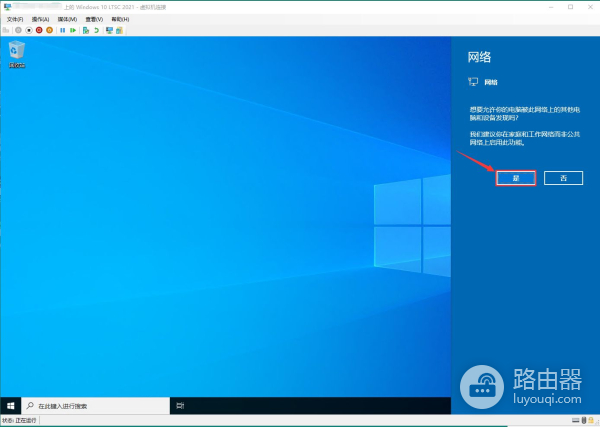This screenshot has width=600, height=427.
Task: Revert the VM using the green arrow icon
Action: 96,30
